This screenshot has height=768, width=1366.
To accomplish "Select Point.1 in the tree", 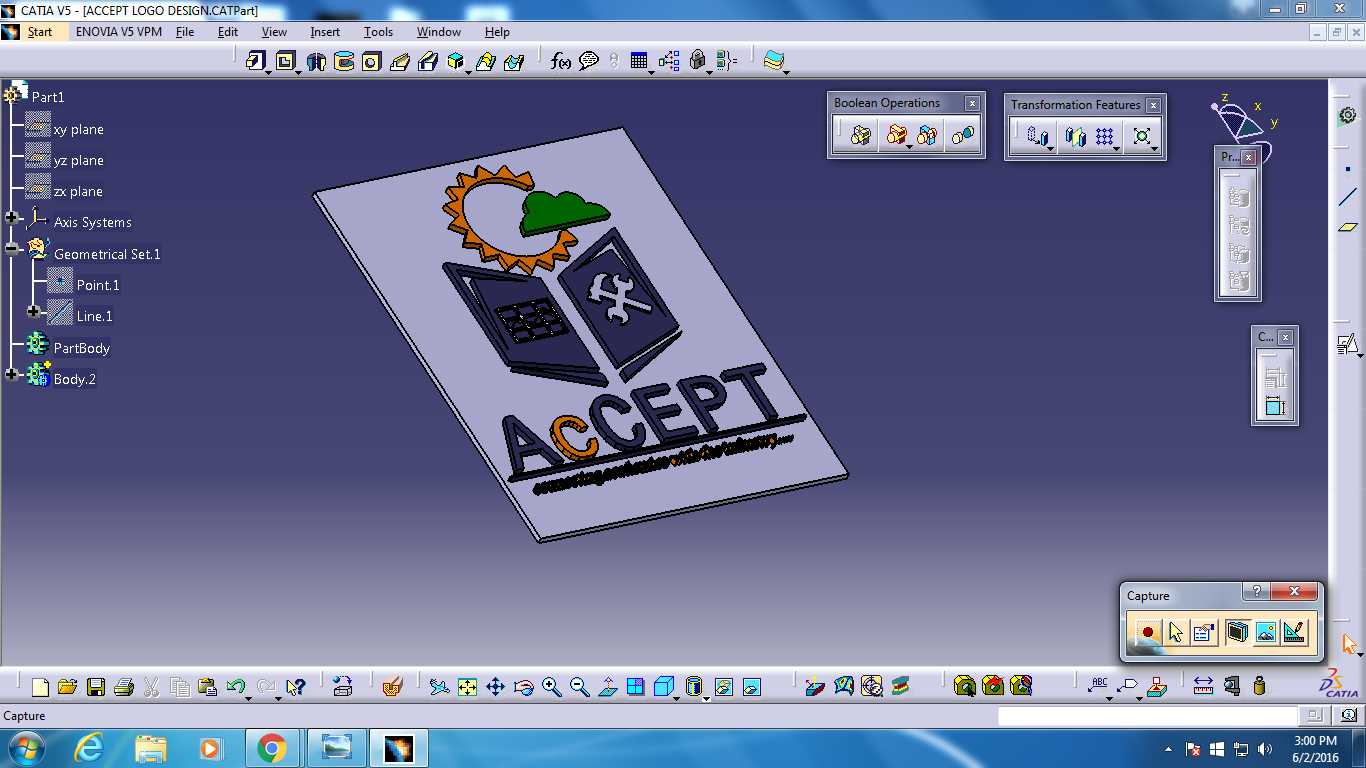I will (98, 285).
